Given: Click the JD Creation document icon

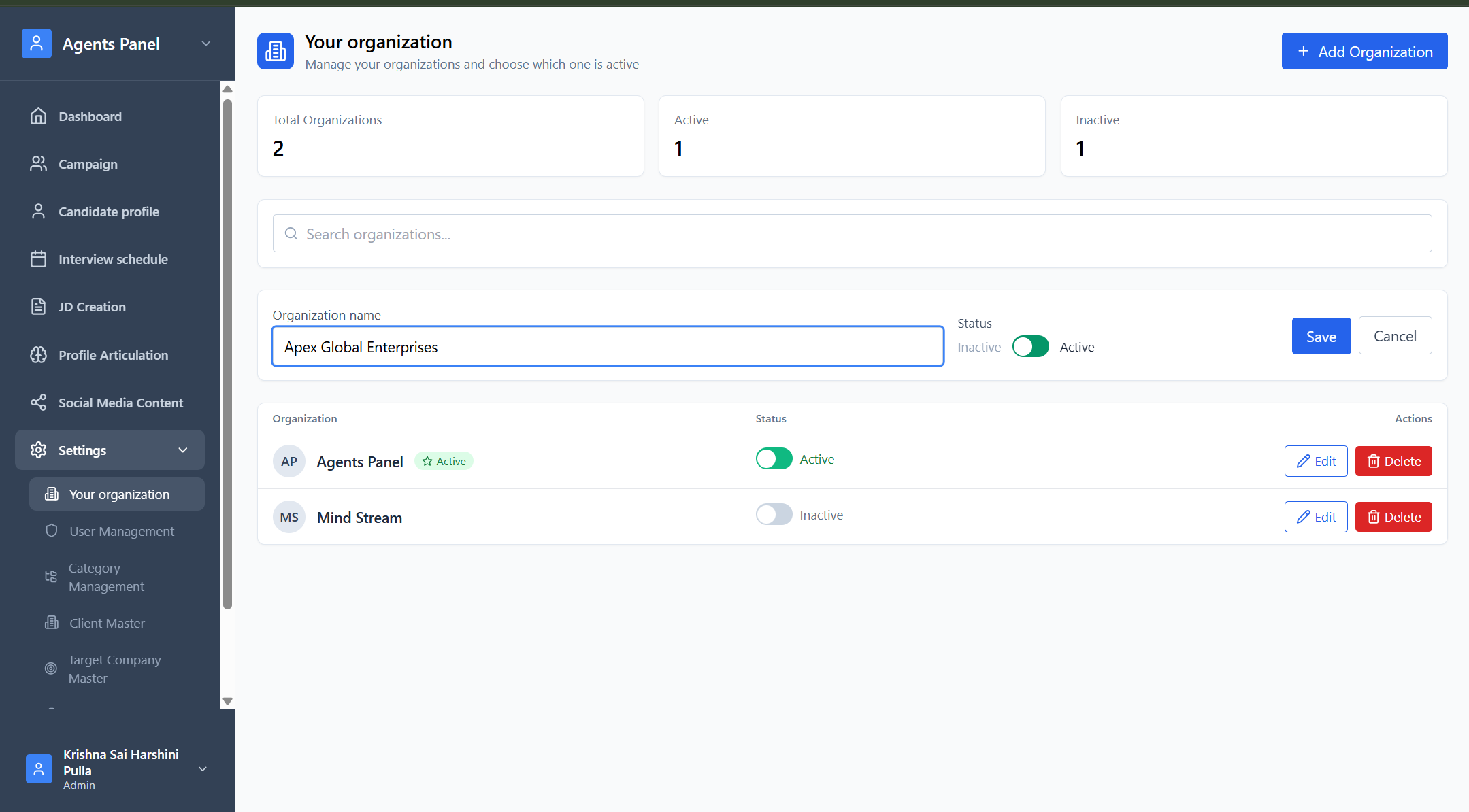Looking at the screenshot, I should tap(39, 307).
